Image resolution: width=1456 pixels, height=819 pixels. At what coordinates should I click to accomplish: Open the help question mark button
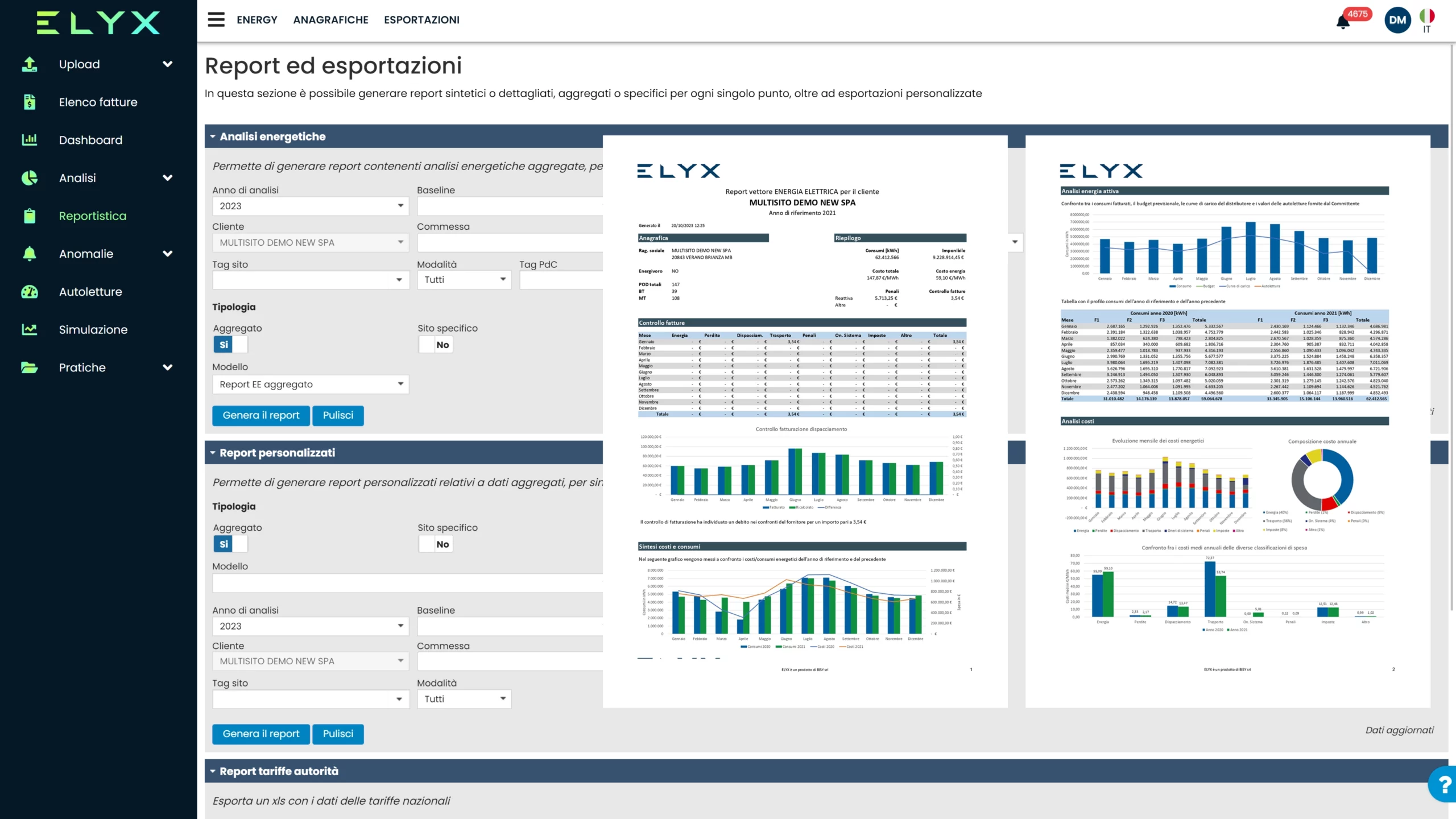(x=1443, y=784)
